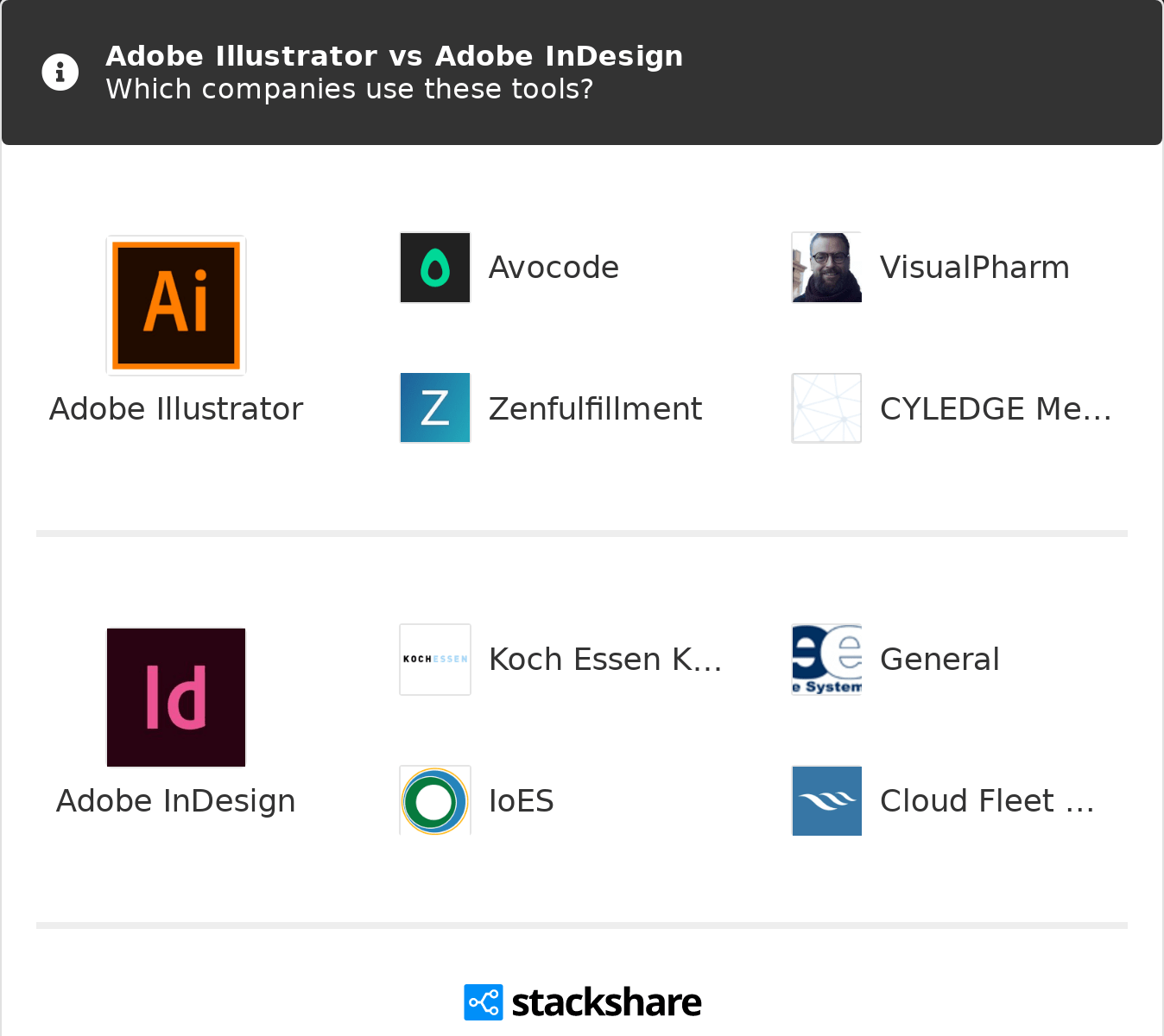This screenshot has height=1036, width=1164.
Task: Expand the truncated Cloud Fleet ... name
Action: (x=987, y=800)
